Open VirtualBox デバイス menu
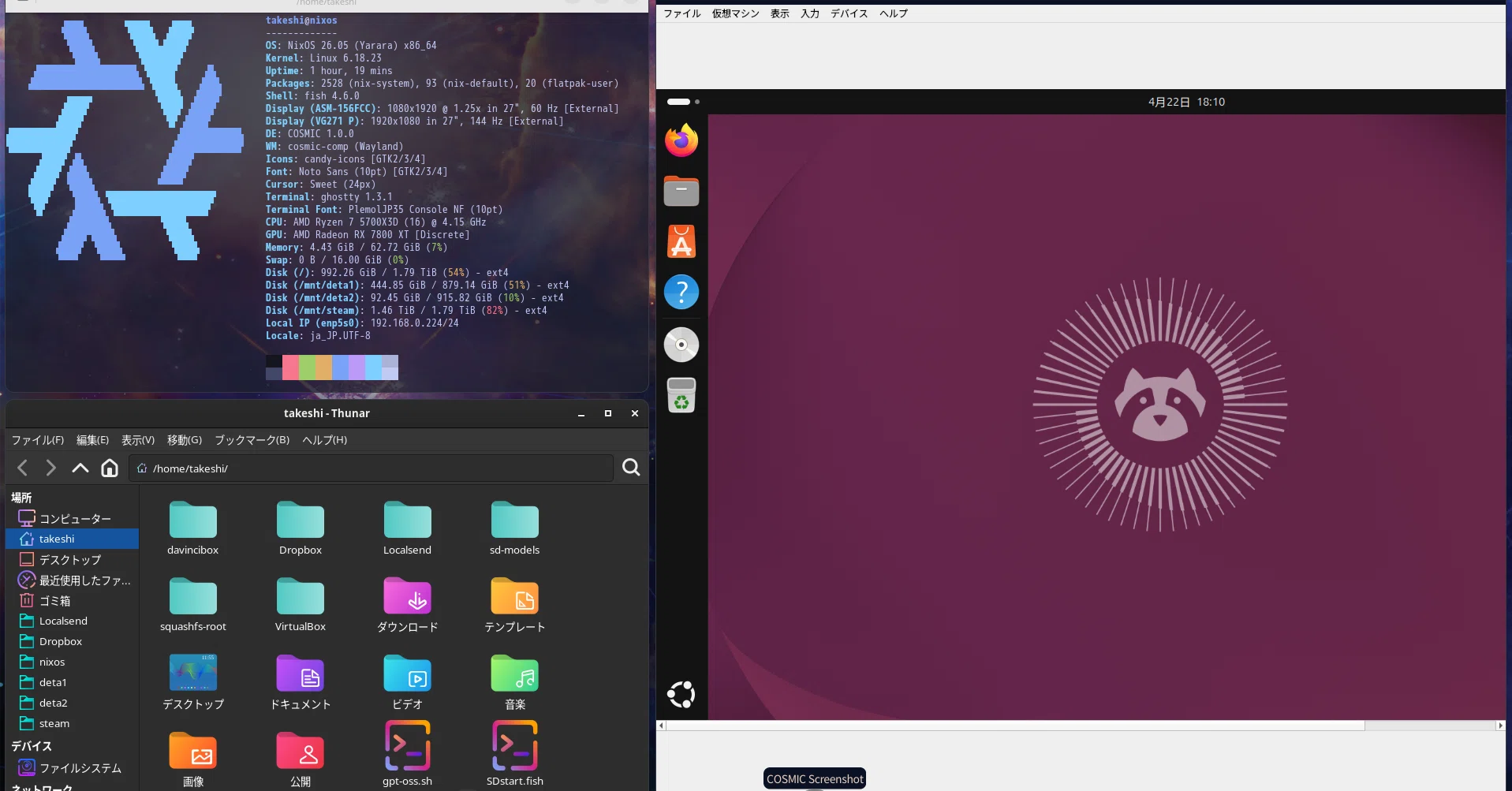Image resolution: width=1512 pixels, height=791 pixels. coord(849,13)
